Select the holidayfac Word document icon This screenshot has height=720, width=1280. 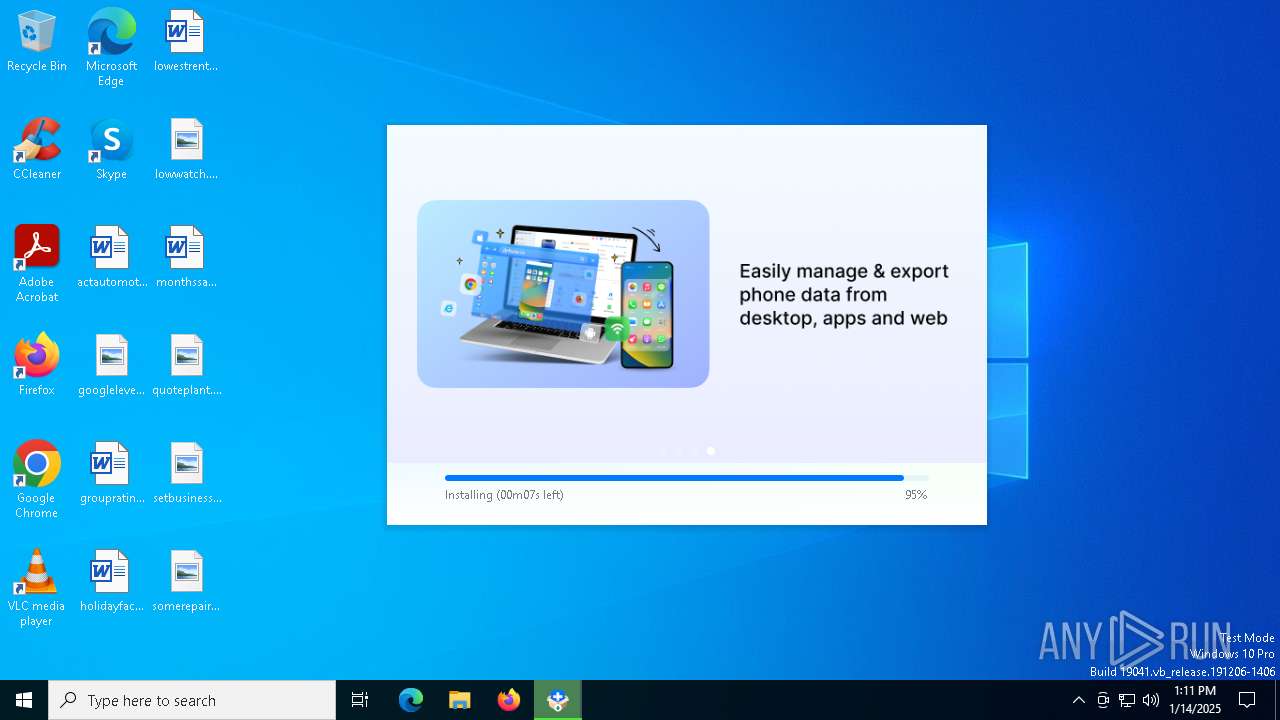point(111,581)
